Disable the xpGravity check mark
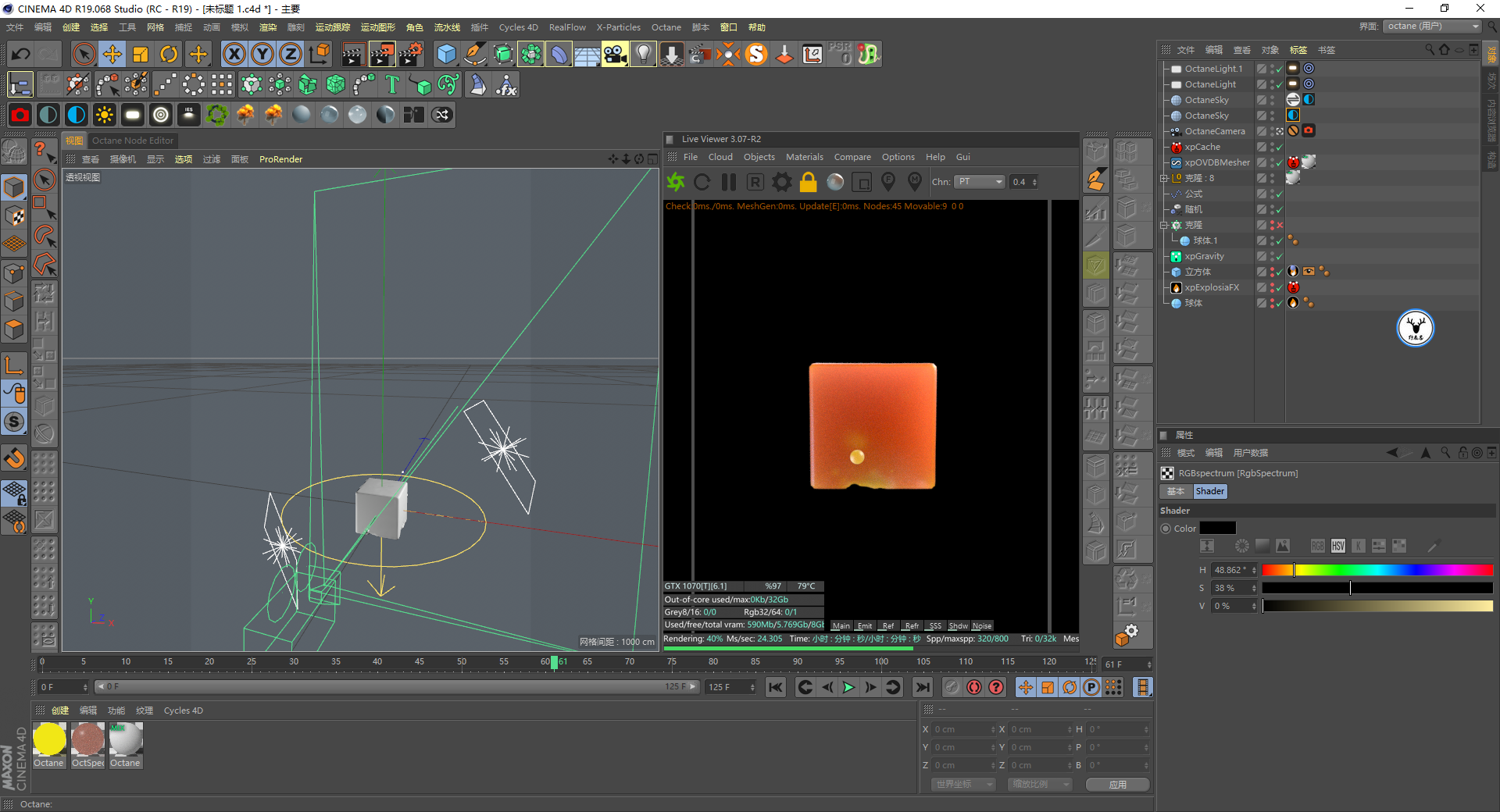 pos(1279,256)
